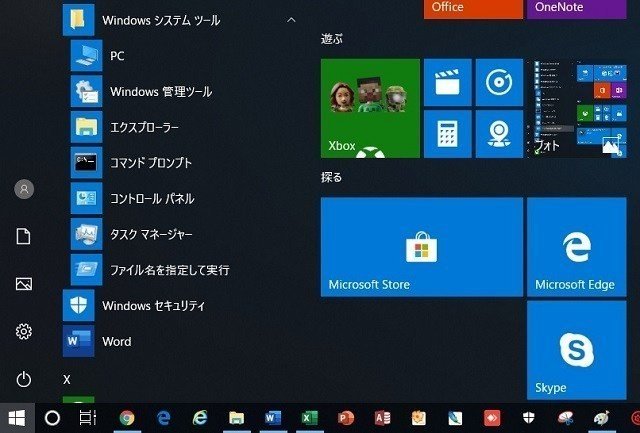Jump to the X letter heading
Screen dimensions: 640x433
(67, 380)
